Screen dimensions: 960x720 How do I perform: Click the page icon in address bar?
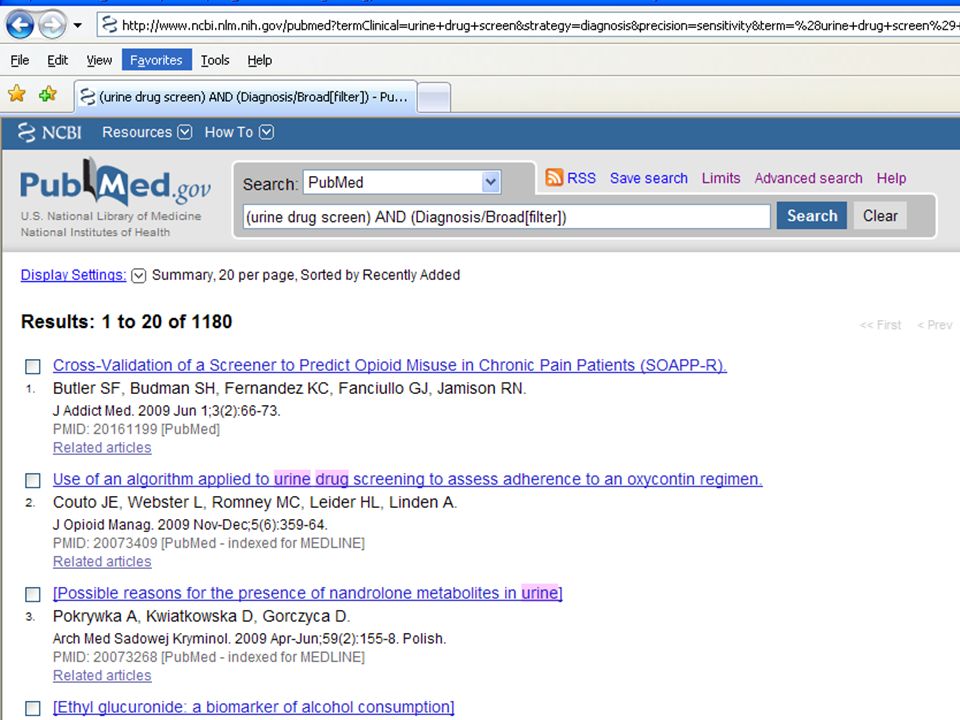pyautogui.click(x=110, y=25)
